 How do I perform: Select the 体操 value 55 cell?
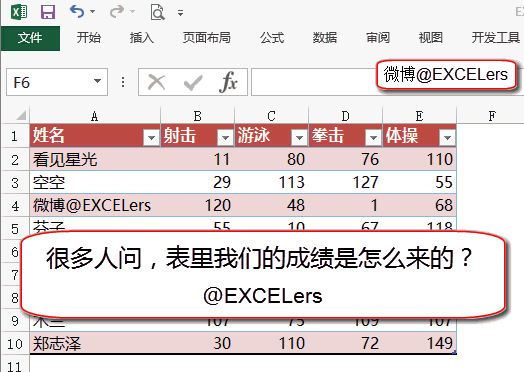click(419, 182)
